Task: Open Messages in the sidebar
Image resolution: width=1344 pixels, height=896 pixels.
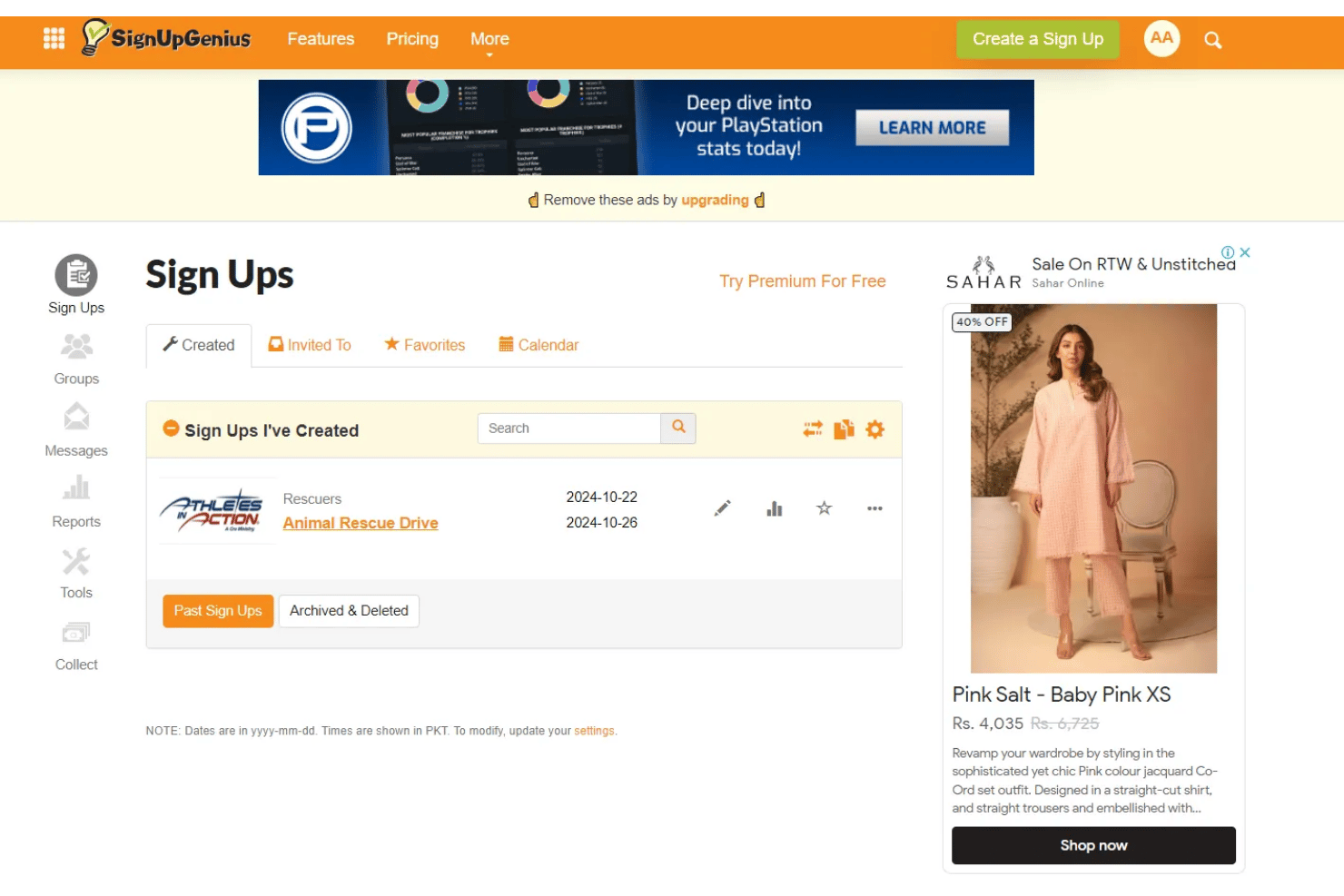Action: pyautogui.click(x=76, y=430)
